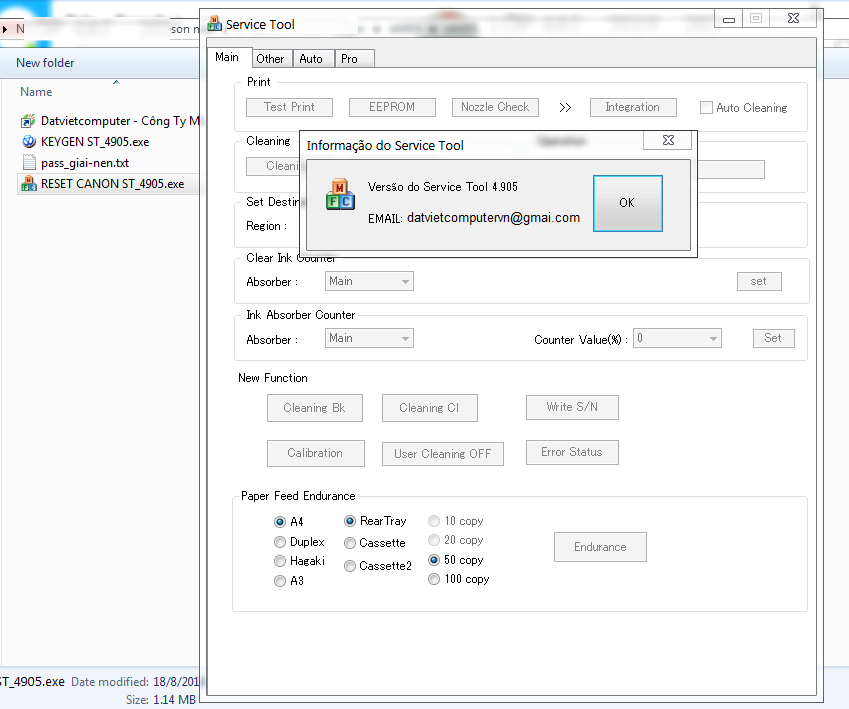Screen dimensions: 849x709
Task: Sort files by the Name column header
Action: (36, 92)
